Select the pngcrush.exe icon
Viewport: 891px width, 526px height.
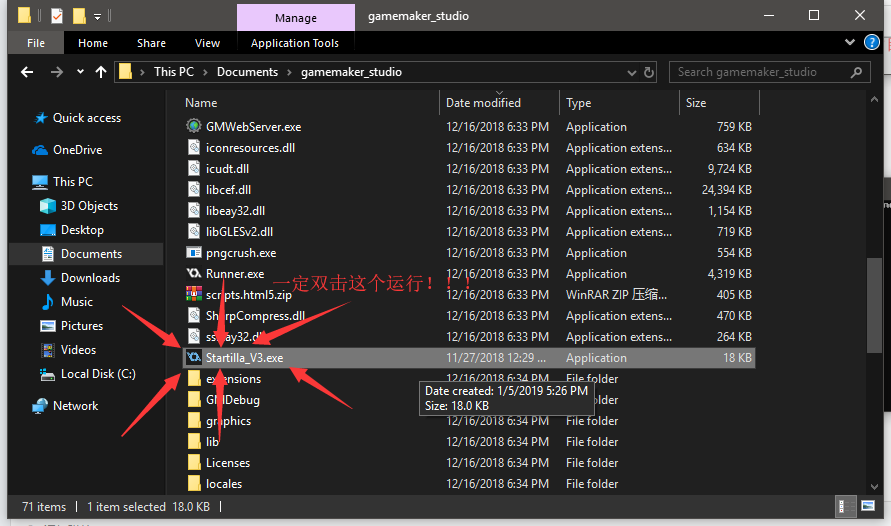point(194,253)
